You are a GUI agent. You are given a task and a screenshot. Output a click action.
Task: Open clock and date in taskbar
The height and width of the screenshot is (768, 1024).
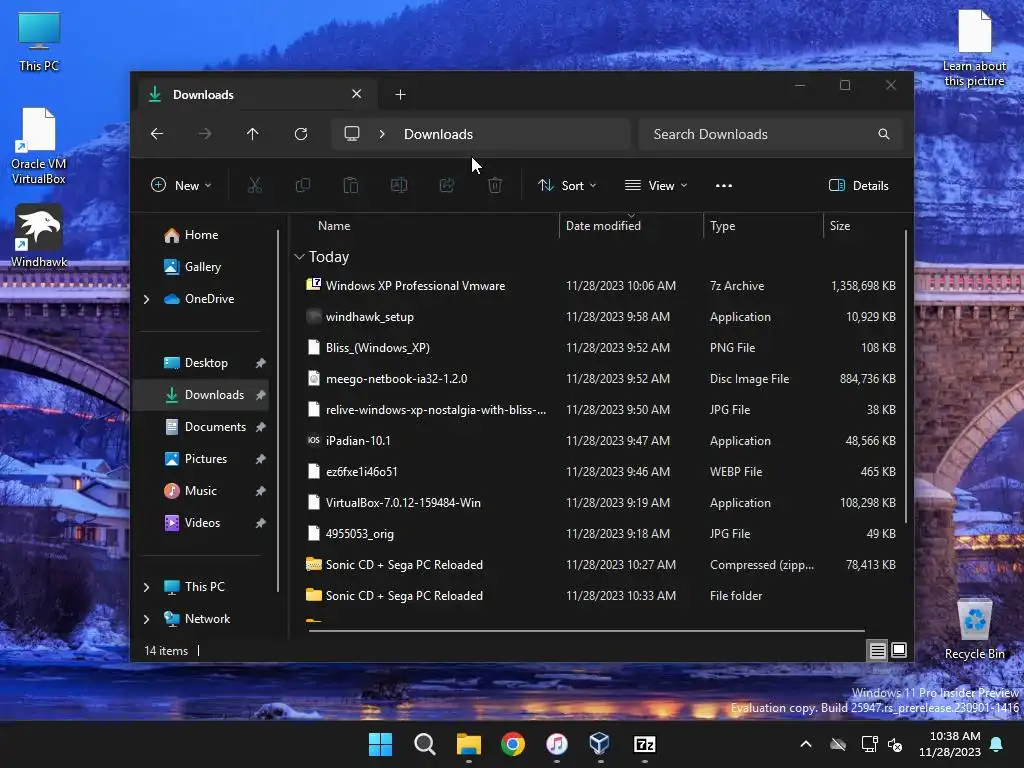click(950, 744)
